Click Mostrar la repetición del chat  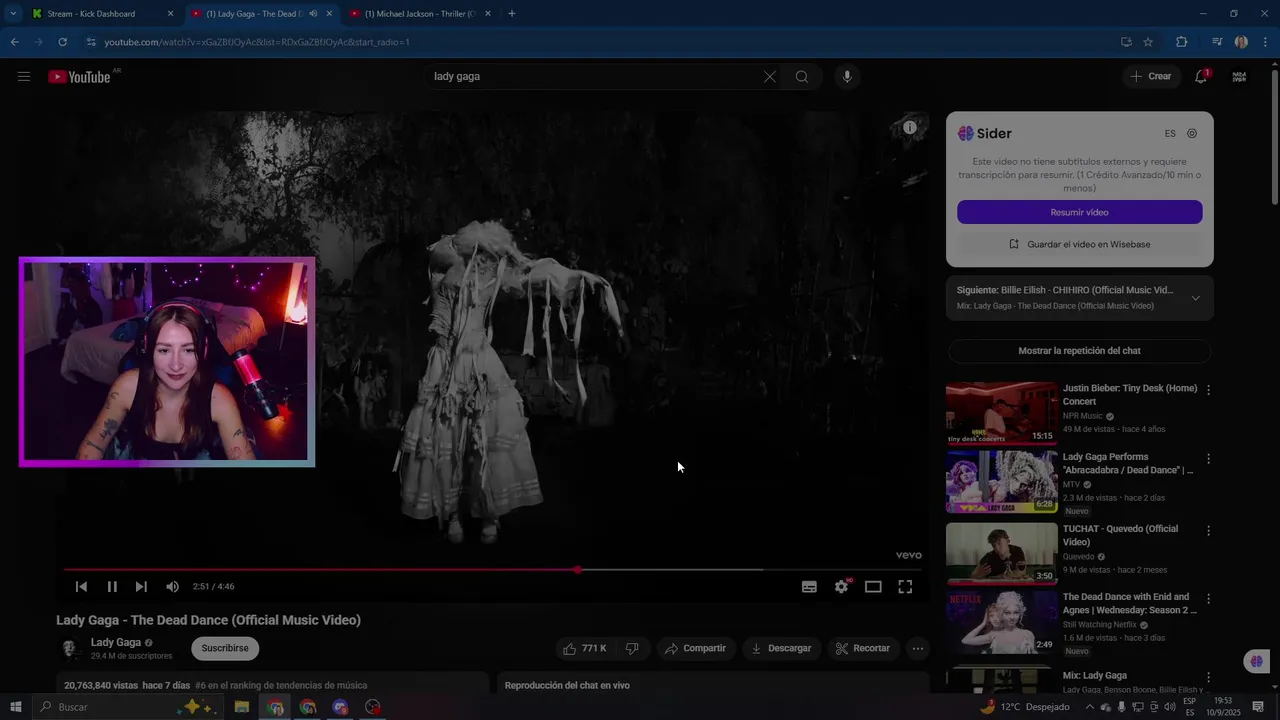click(x=1079, y=351)
